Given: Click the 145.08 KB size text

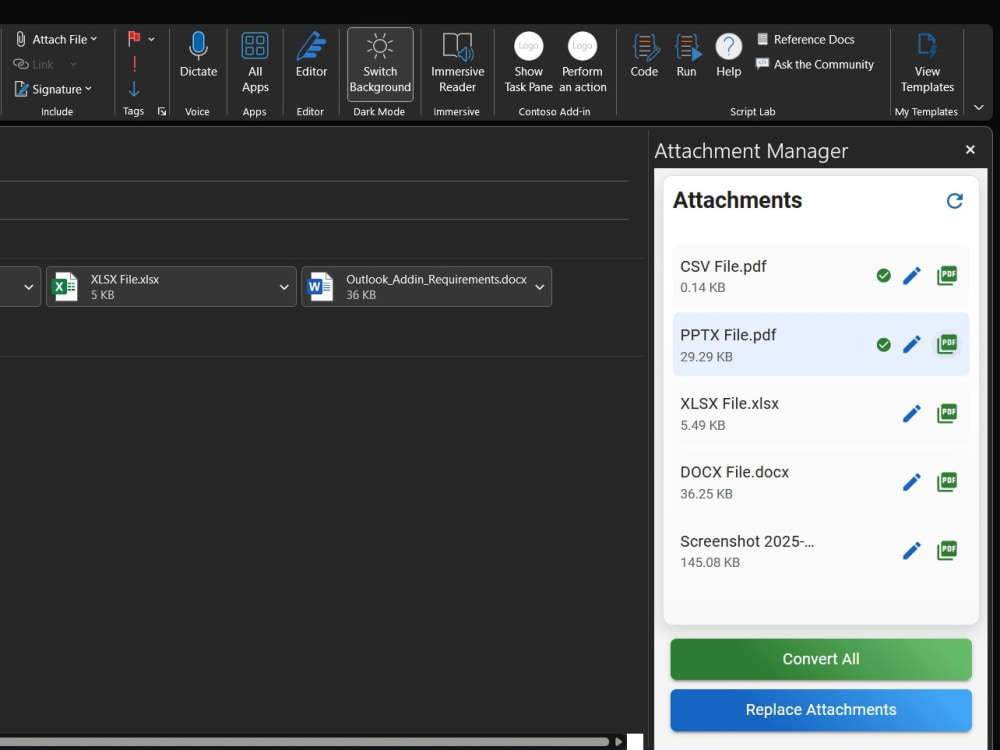Looking at the screenshot, I should pyautogui.click(x=710, y=562).
